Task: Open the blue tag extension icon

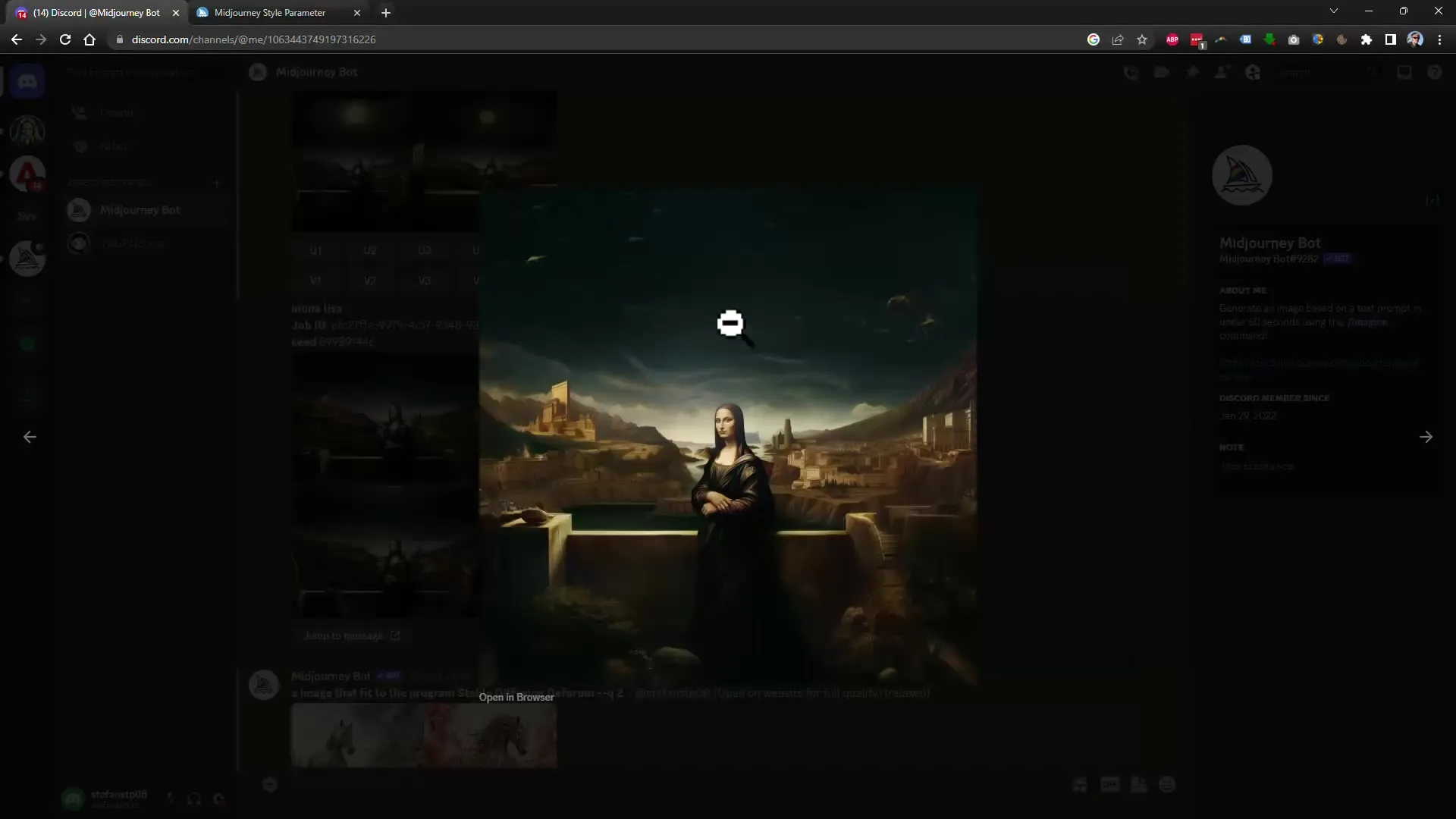Action: (x=1245, y=39)
